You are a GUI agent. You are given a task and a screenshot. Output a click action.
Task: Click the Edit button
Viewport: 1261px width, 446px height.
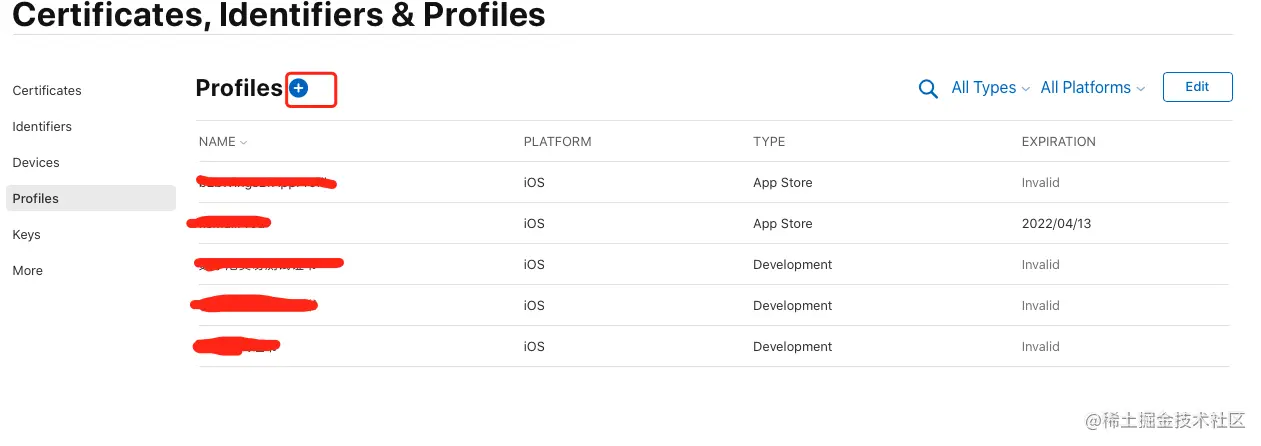click(x=1197, y=87)
